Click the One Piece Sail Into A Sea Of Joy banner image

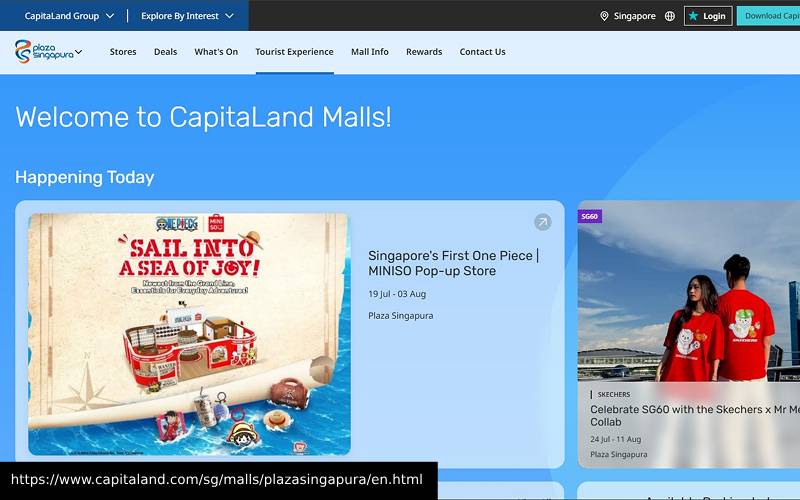click(x=189, y=334)
